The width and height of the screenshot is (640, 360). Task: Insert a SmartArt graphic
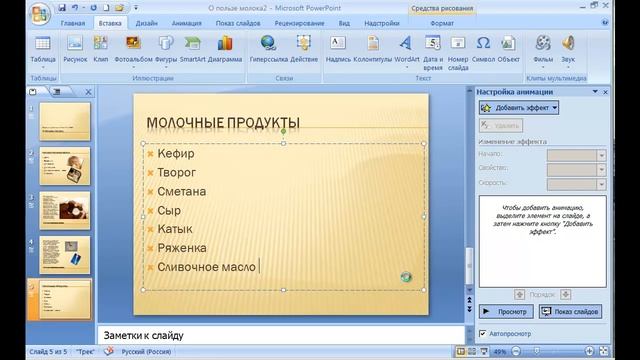192,49
